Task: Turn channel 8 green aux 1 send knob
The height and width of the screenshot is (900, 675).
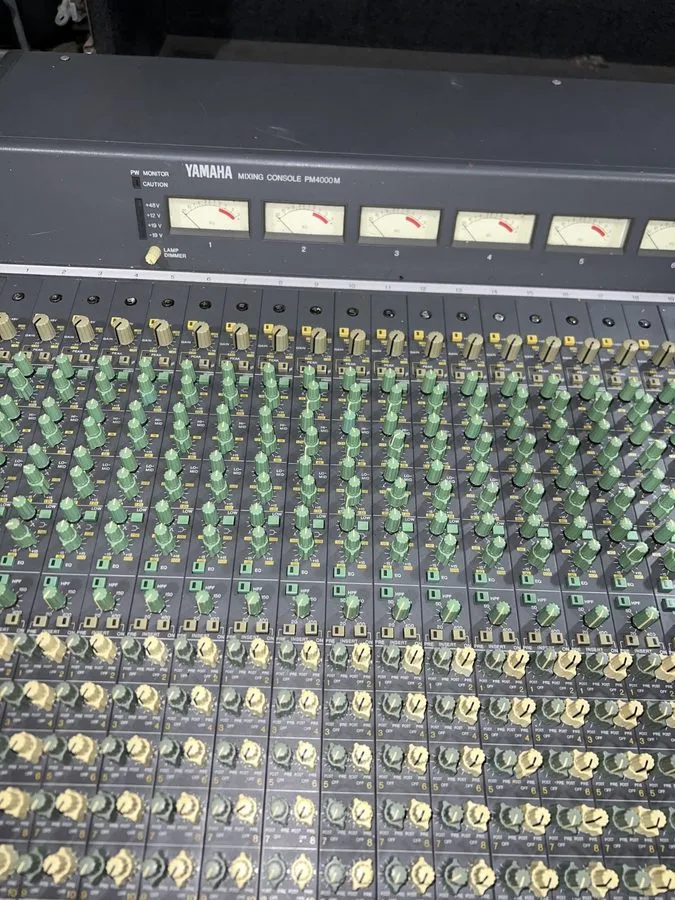Action: [235, 651]
